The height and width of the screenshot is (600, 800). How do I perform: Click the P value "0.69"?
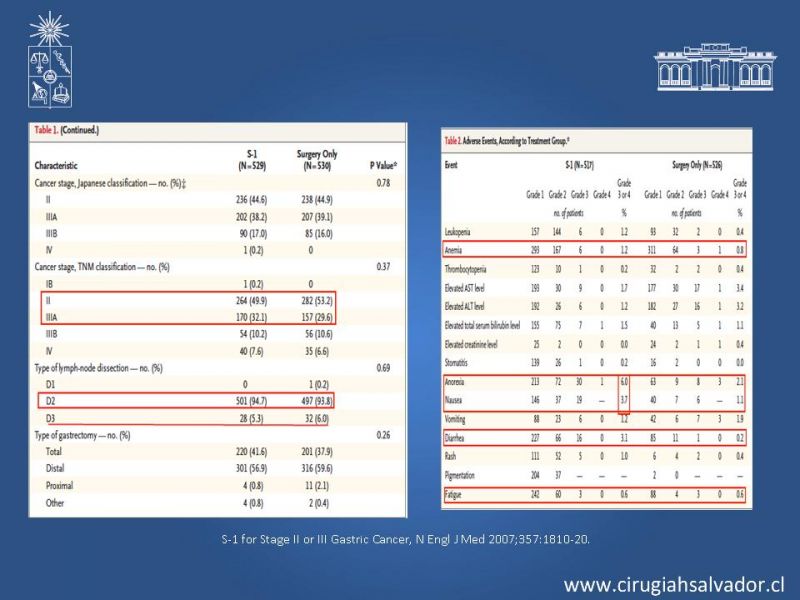[x=383, y=368]
